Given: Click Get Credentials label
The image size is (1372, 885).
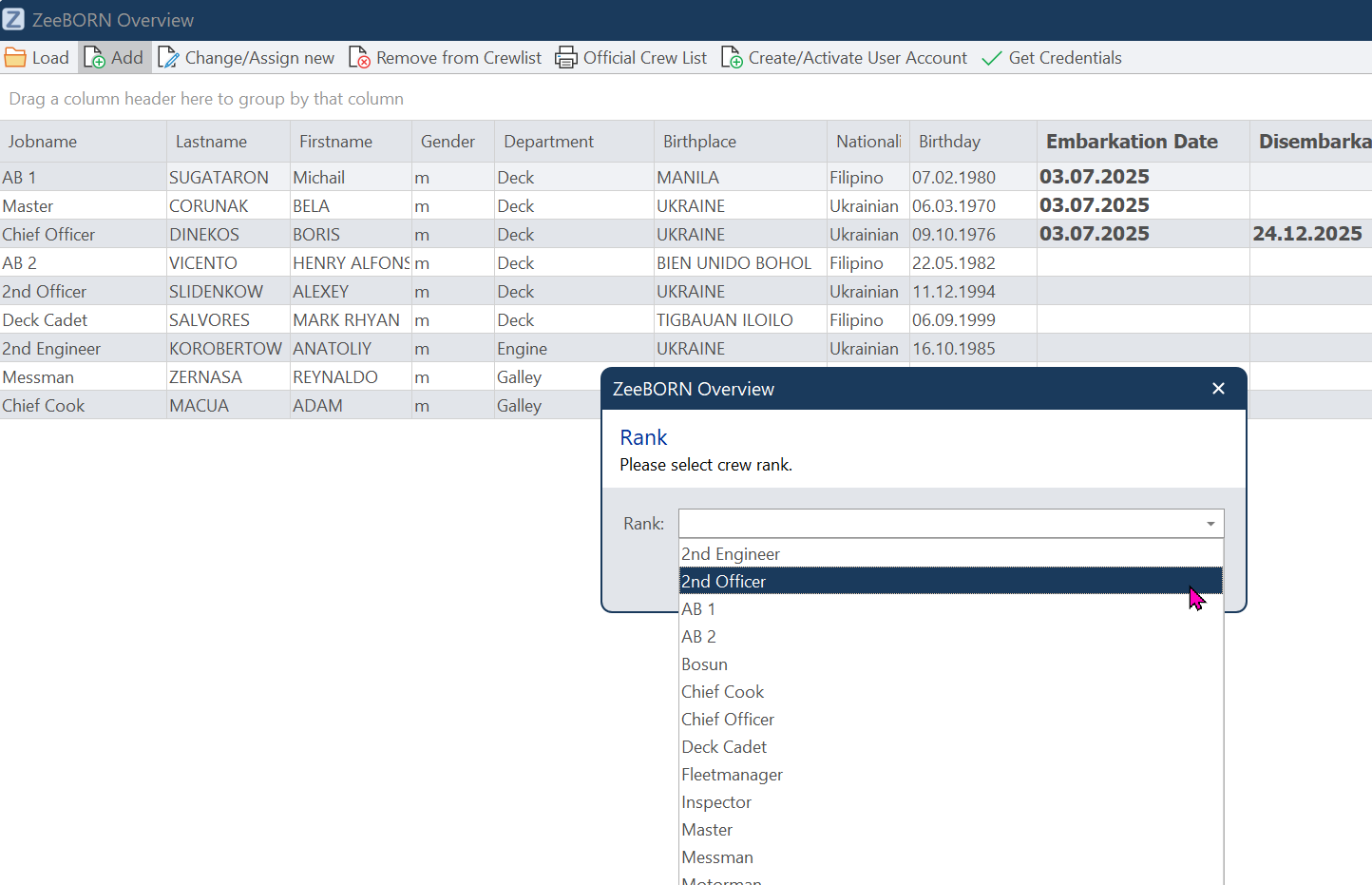Looking at the screenshot, I should click(1065, 58).
